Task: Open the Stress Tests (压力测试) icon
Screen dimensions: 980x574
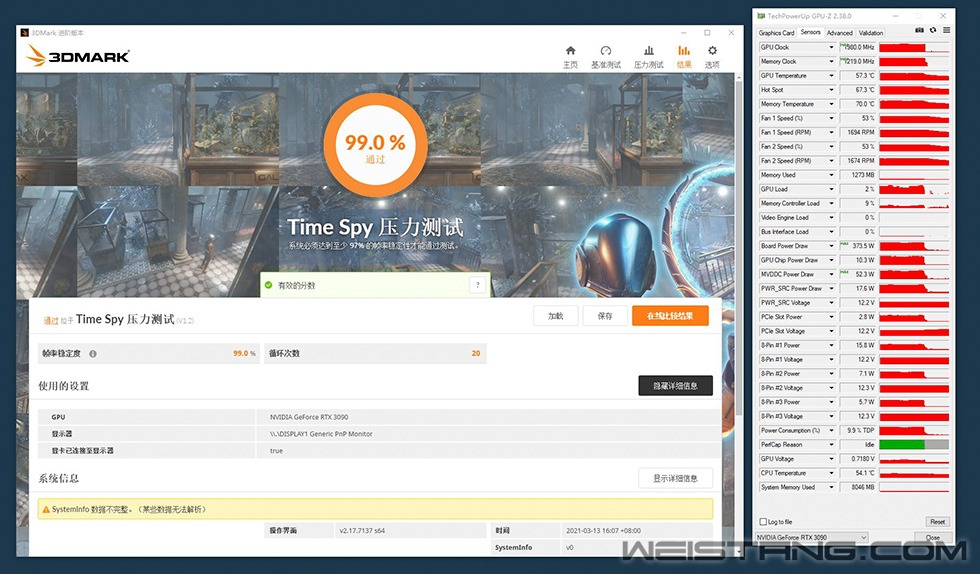Action: pyautogui.click(x=649, y=51)
